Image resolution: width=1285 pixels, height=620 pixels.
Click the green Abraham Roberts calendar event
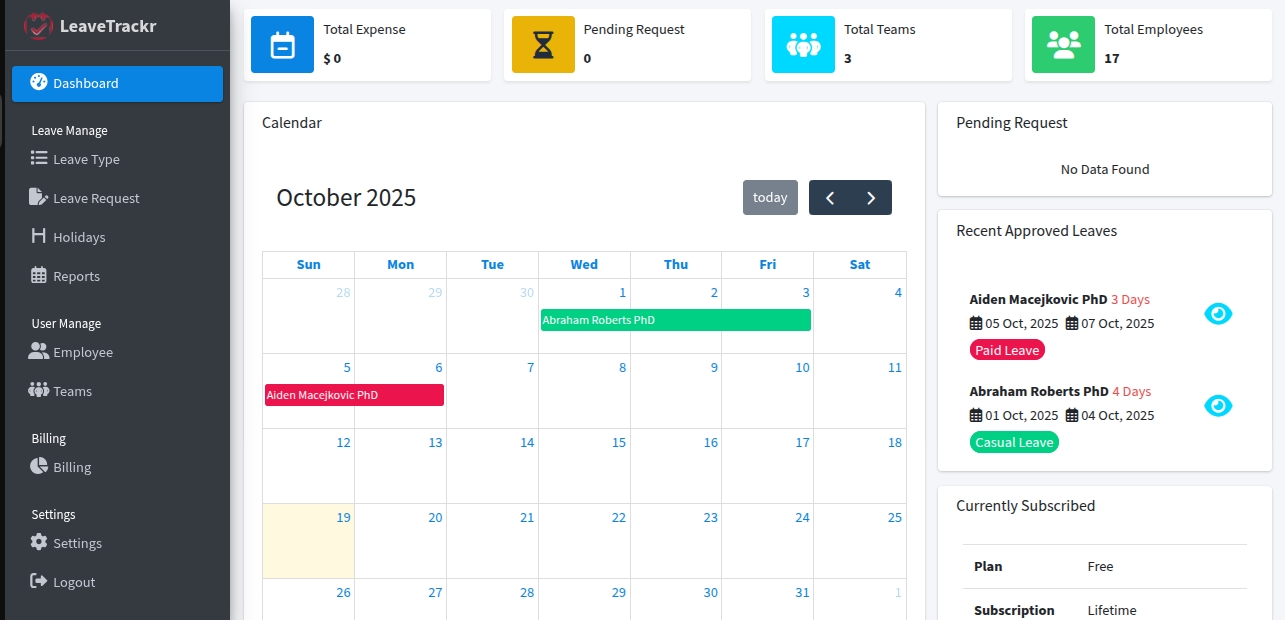675,320
